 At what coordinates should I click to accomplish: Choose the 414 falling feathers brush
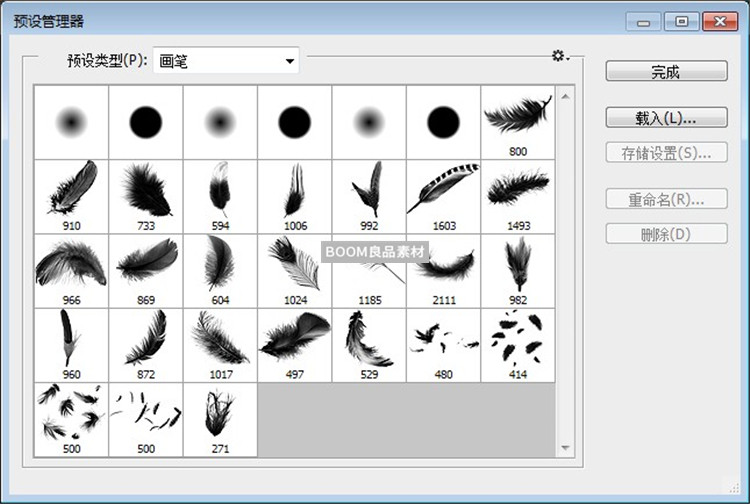coord(518,345)
